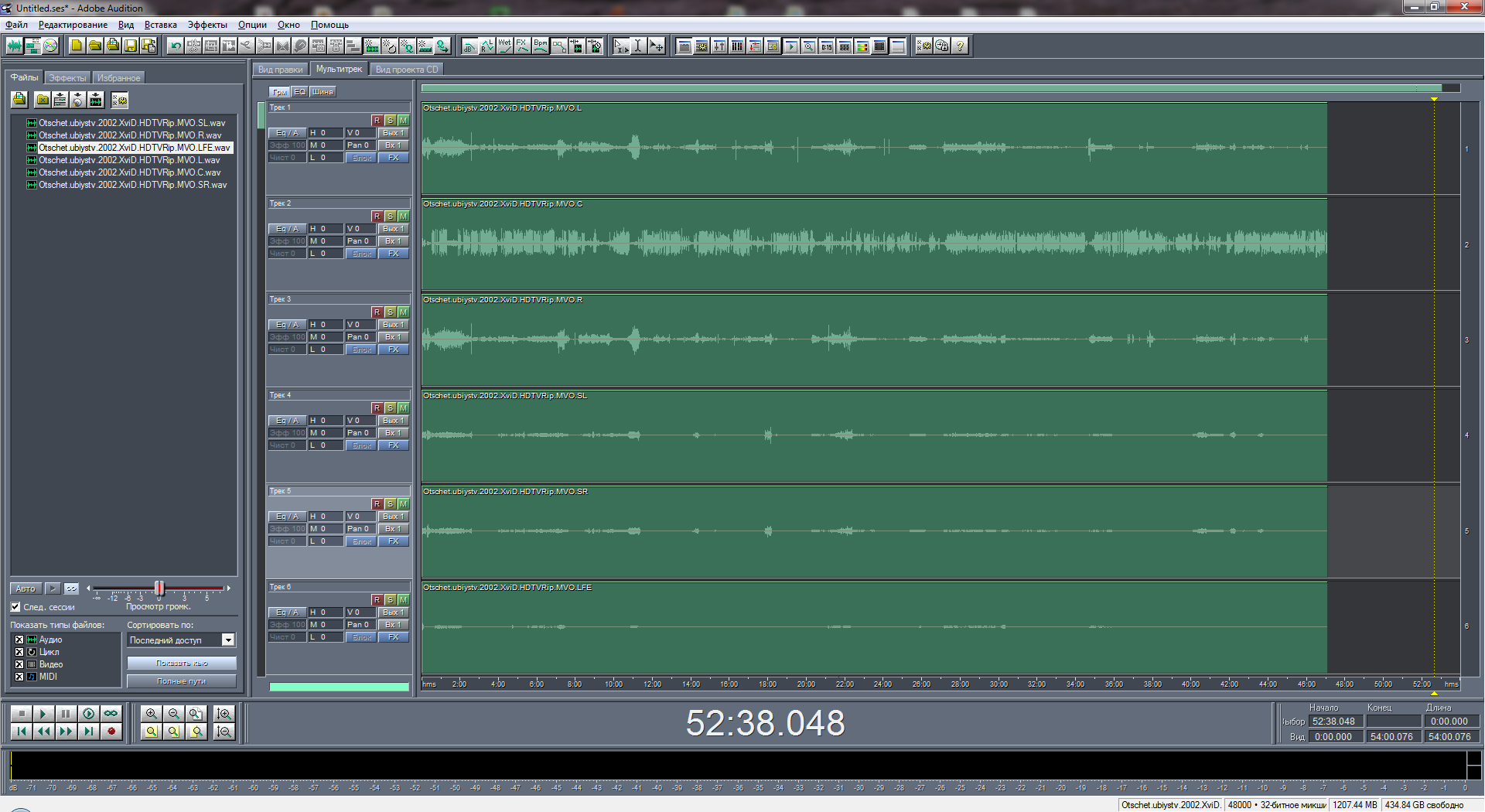Zoom in horizontally with the magnifier plus

click(x=152, y=714)
